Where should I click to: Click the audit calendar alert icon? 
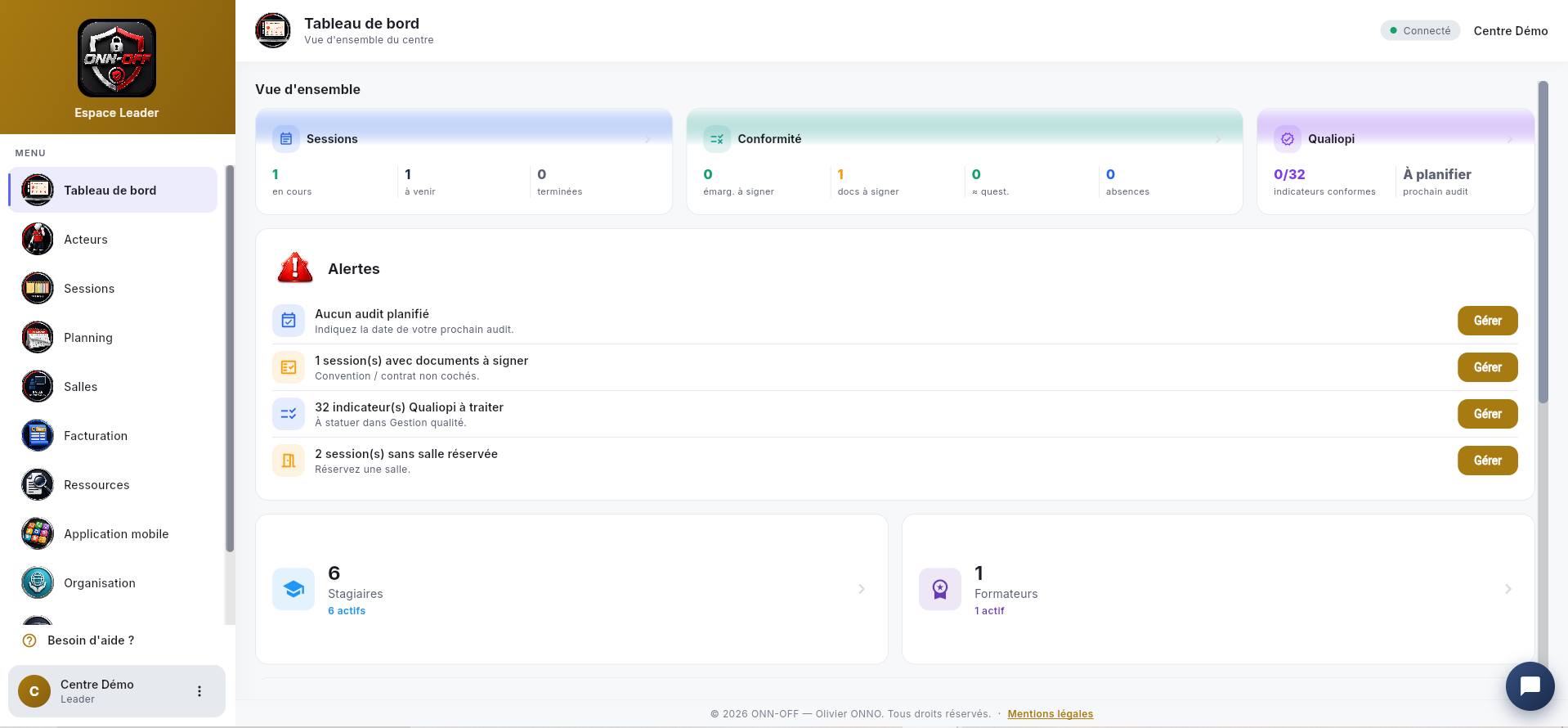coord(289,321)
